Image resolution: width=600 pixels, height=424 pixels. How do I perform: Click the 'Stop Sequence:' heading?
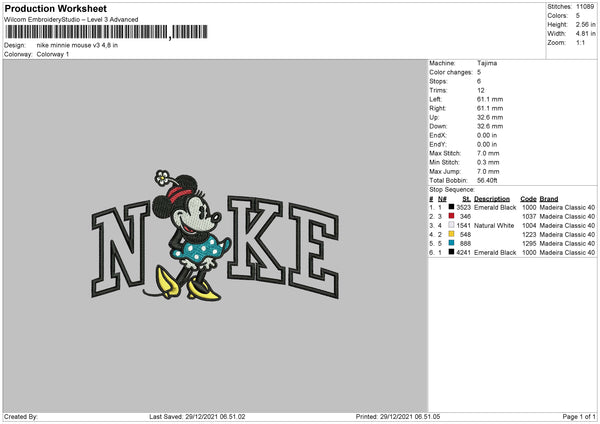pos(452,189)
